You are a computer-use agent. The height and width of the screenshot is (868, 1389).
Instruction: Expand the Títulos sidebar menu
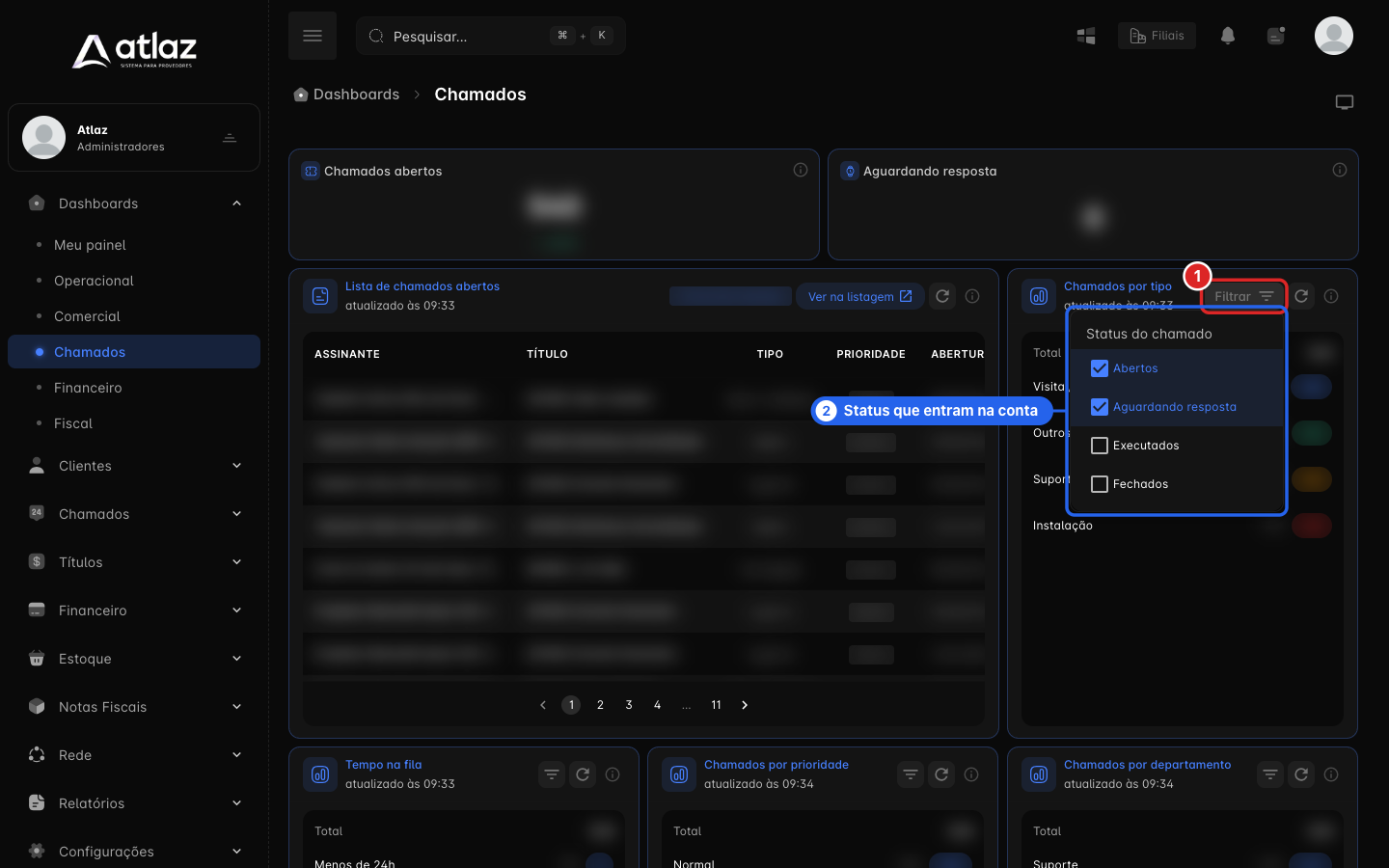pos(134,562)
